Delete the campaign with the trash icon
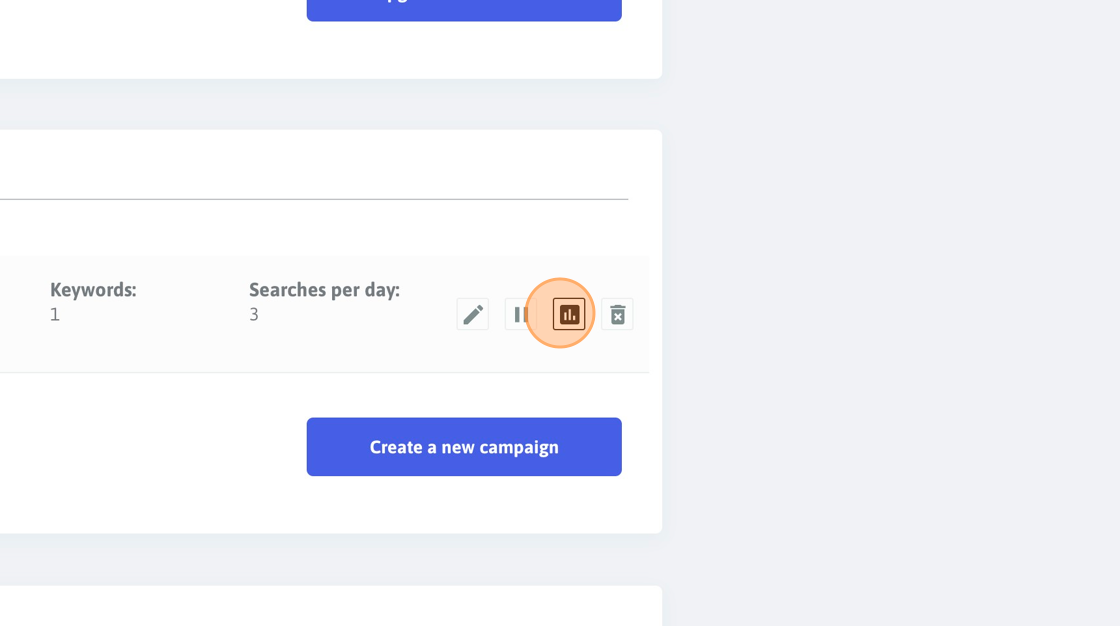The width and height of the screenshot is (1120, 626). point(617,314)
